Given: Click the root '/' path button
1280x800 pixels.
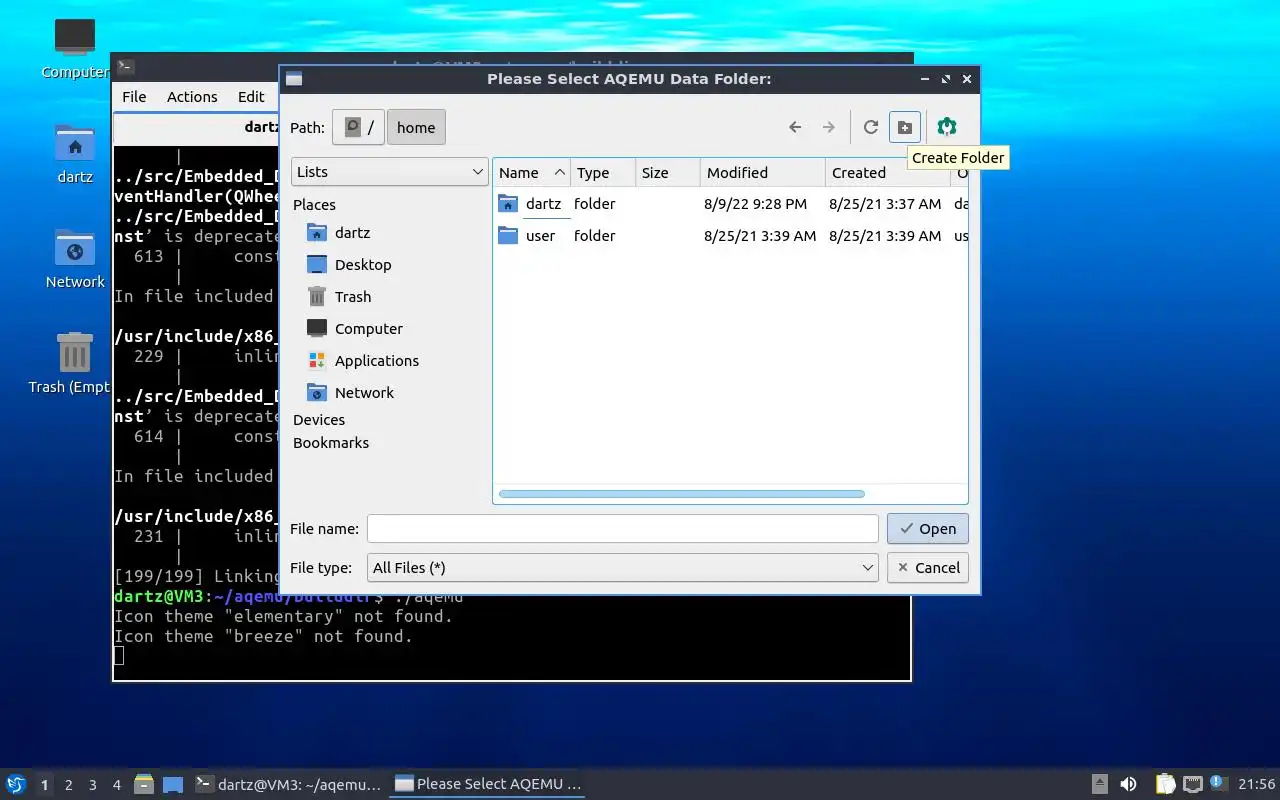Looking at the screenshot, I should [358, 127].
